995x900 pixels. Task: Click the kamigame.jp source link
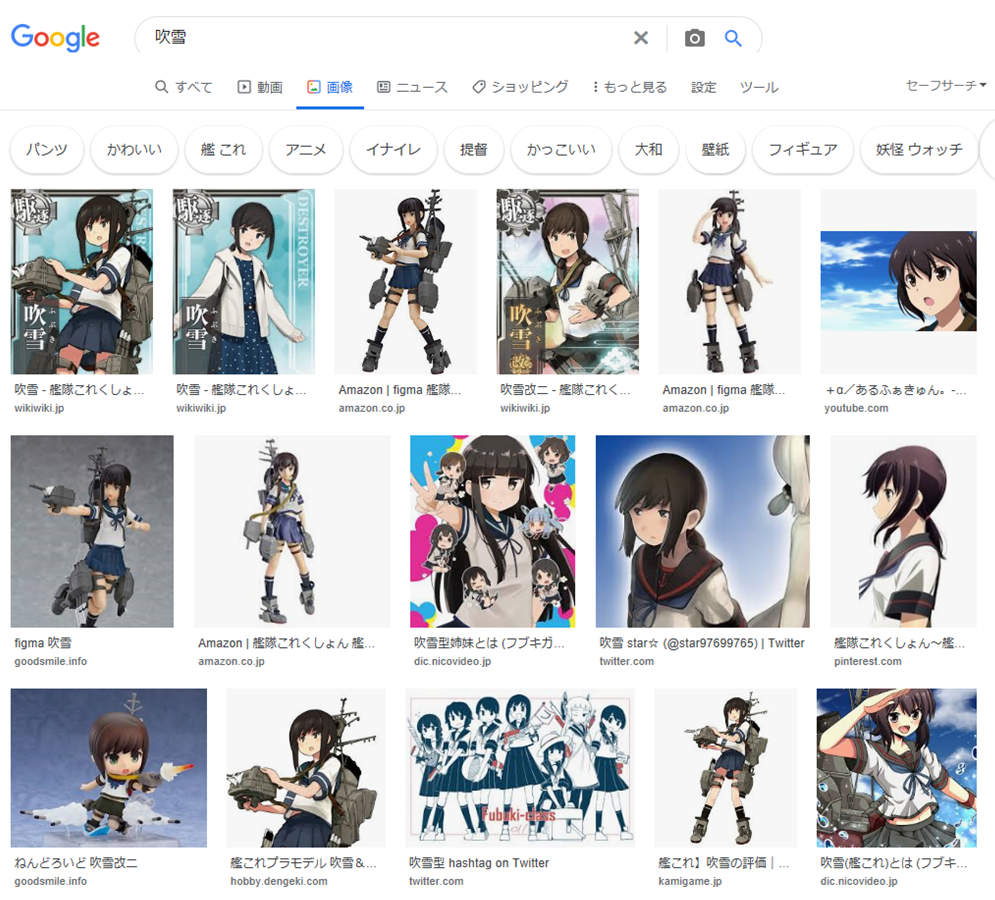point(690,881)
